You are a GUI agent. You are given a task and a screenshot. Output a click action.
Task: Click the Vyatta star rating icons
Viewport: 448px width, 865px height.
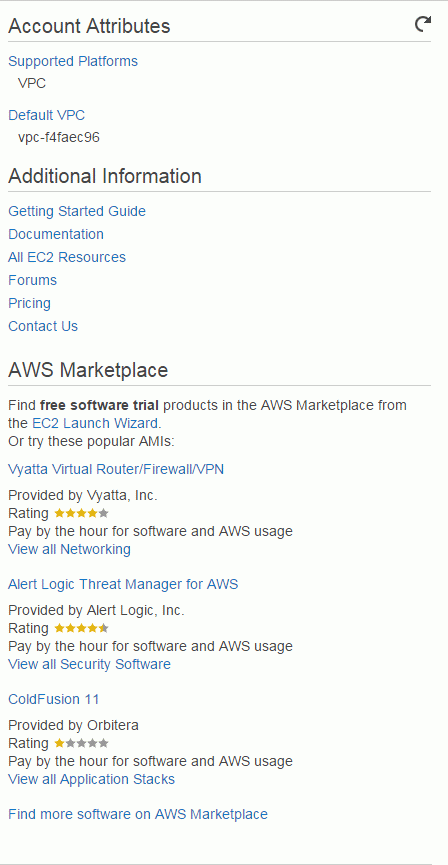81,513
